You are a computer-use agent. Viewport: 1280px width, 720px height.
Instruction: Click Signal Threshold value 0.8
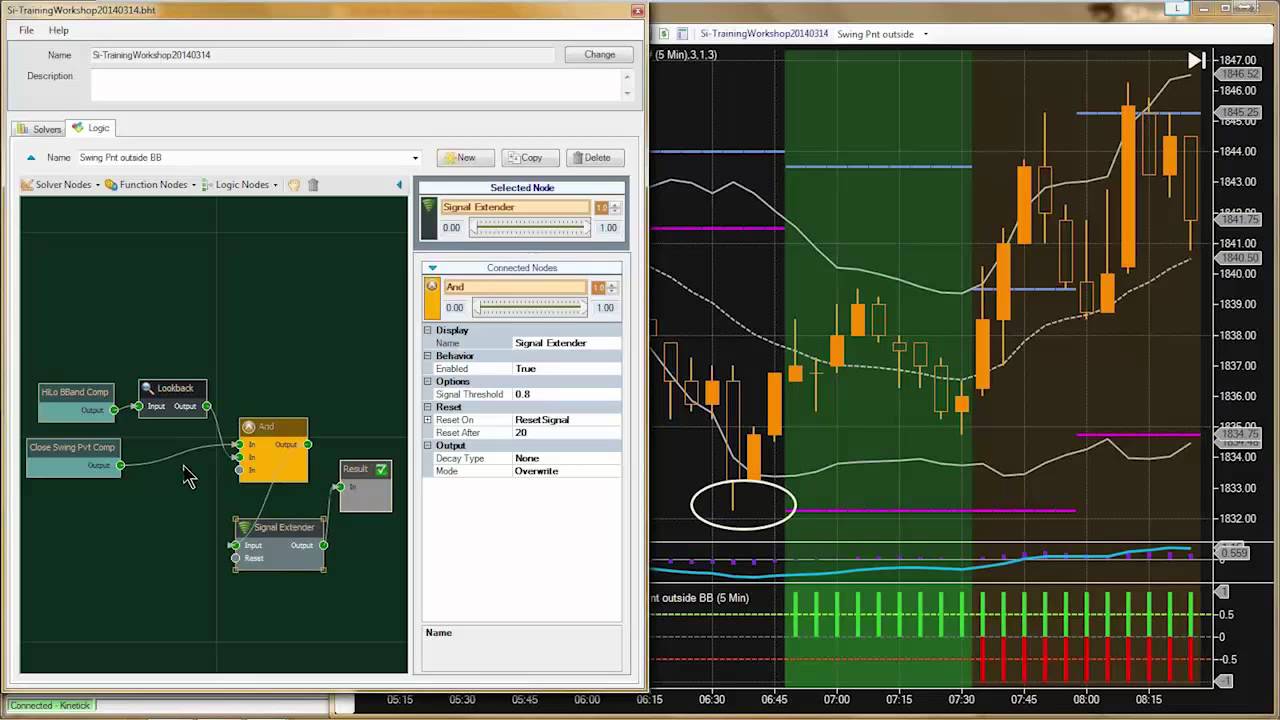[x=566, y=394]
